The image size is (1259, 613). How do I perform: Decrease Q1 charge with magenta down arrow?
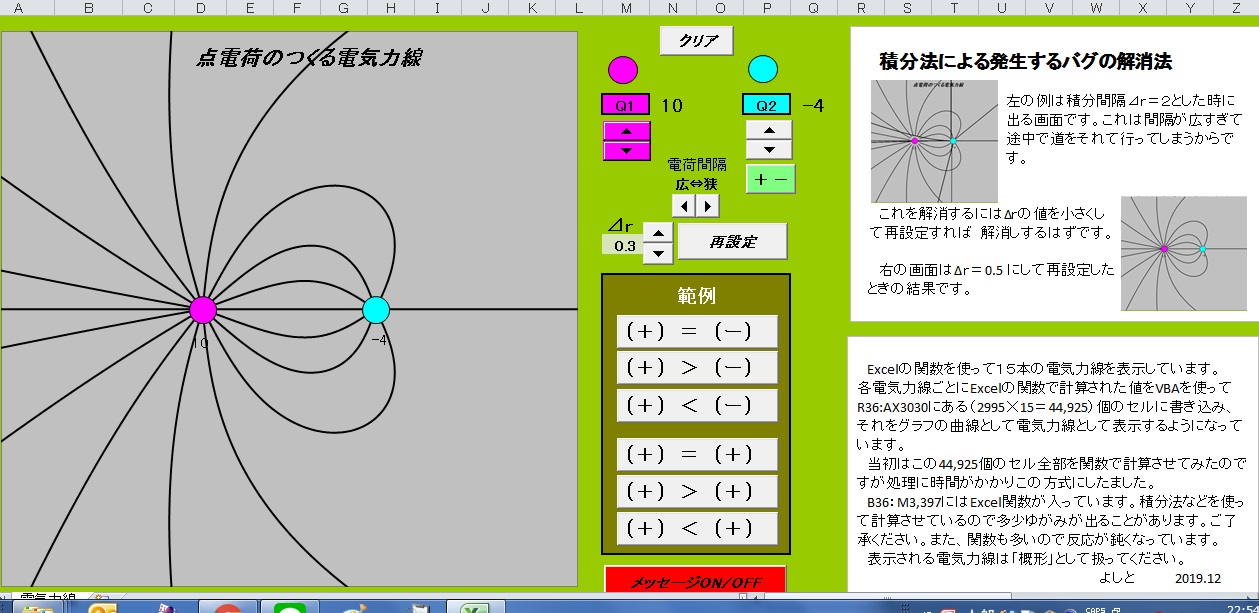tap(627, 150)
